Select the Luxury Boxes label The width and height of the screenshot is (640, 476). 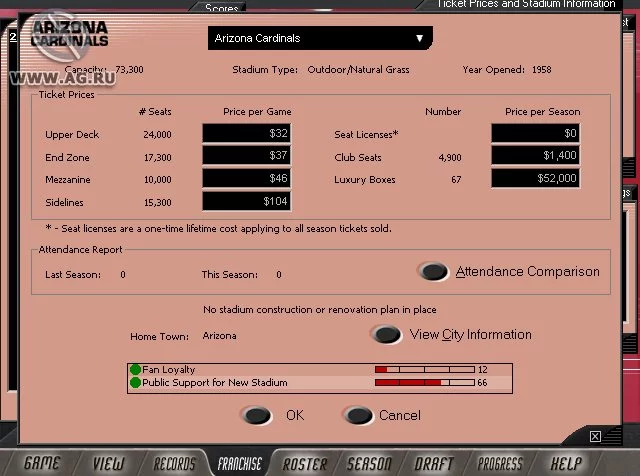point(364,180)
